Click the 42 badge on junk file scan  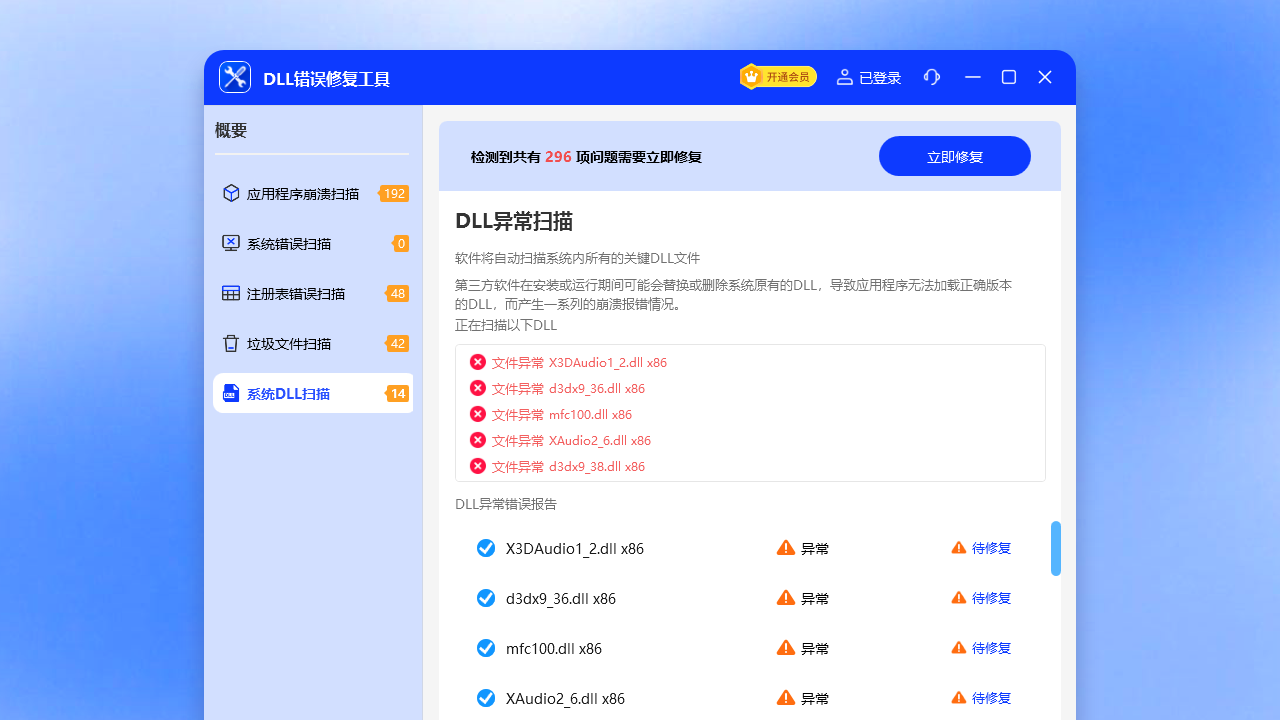click(397, 343)
